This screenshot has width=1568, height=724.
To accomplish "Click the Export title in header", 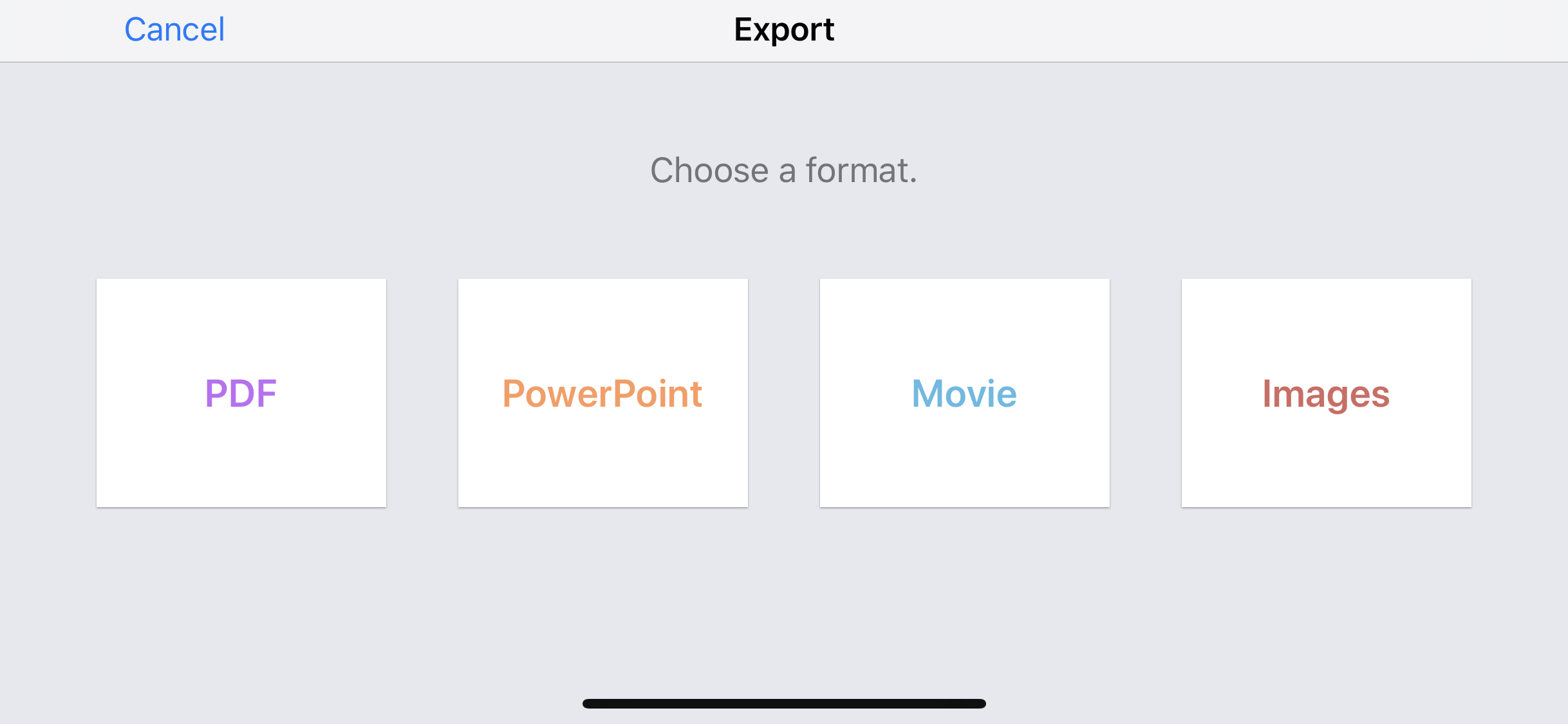I will (x=784, y=30).
